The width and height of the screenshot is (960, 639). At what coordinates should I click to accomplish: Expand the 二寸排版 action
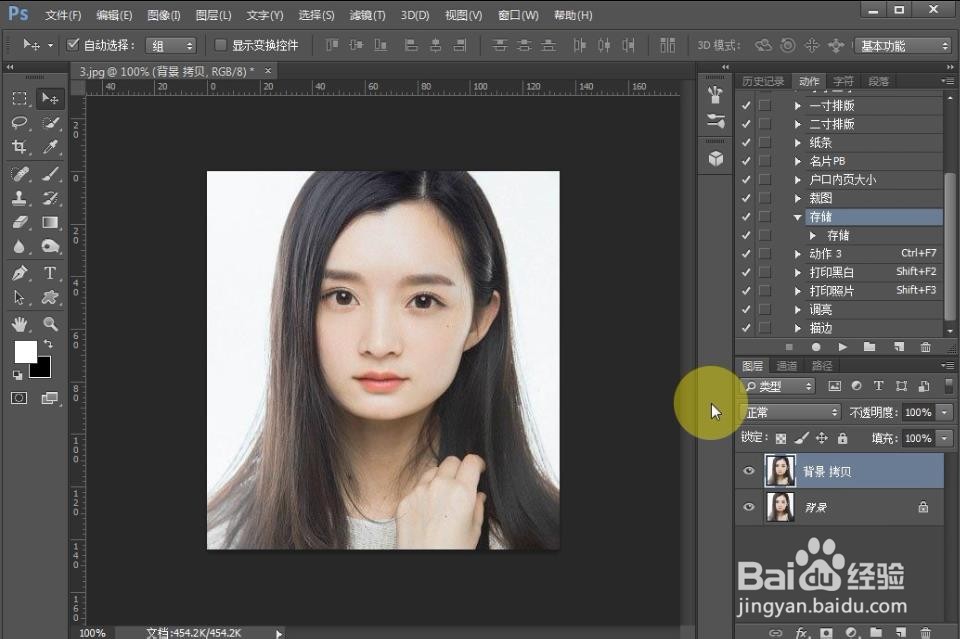(x=797, y=124)
